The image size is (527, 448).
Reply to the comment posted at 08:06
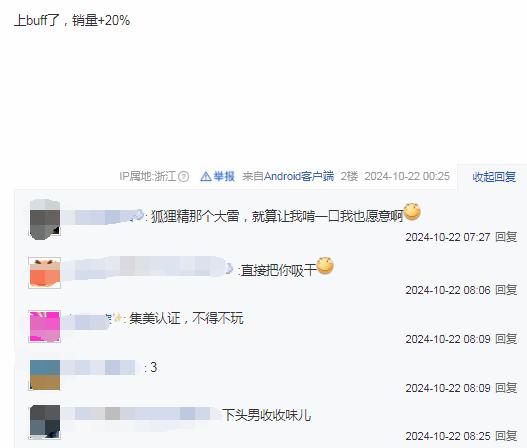(x=506, y=290)
